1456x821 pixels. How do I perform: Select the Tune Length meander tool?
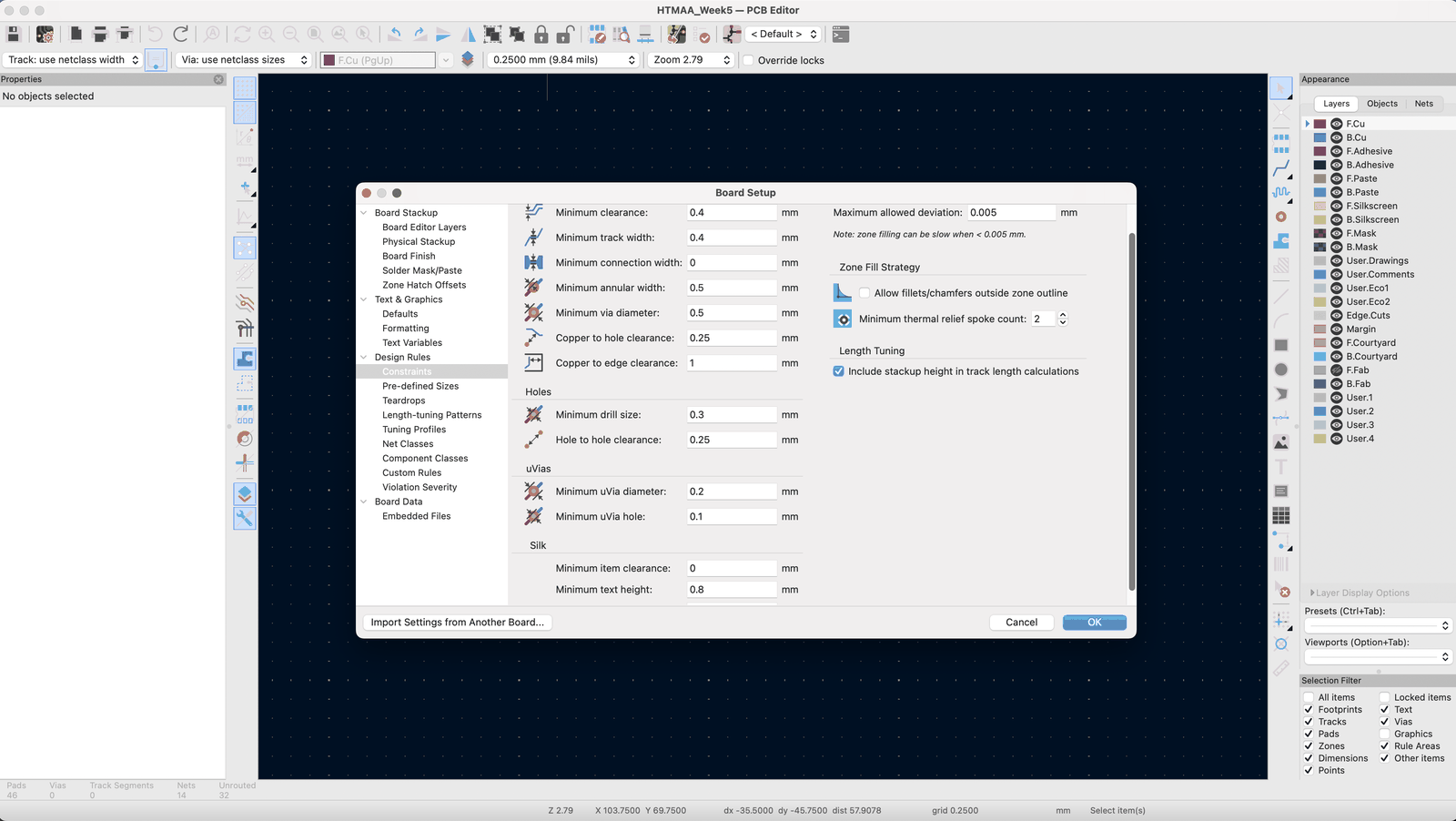click(x=1281, y=193)
